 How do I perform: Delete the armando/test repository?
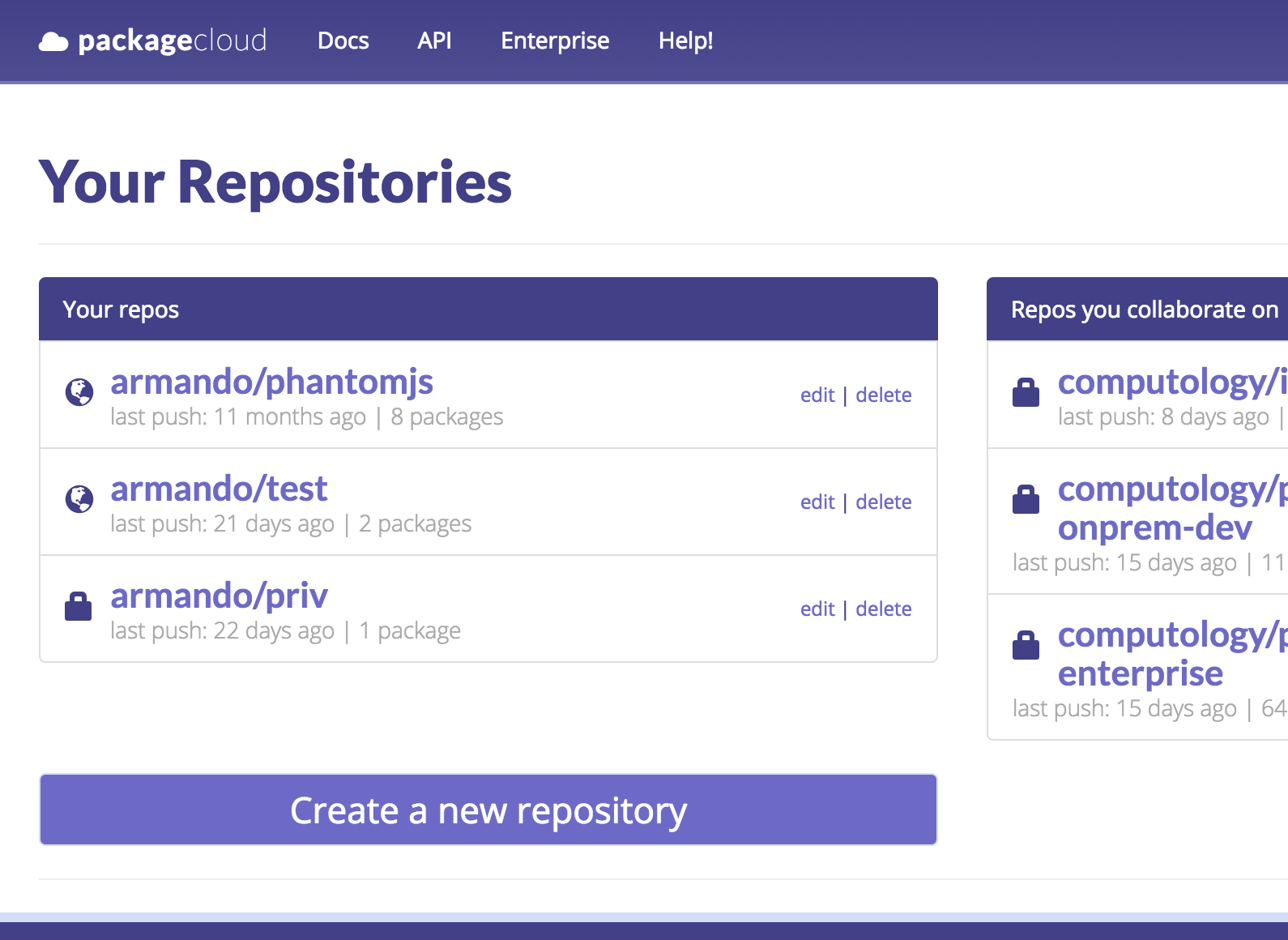884,502
